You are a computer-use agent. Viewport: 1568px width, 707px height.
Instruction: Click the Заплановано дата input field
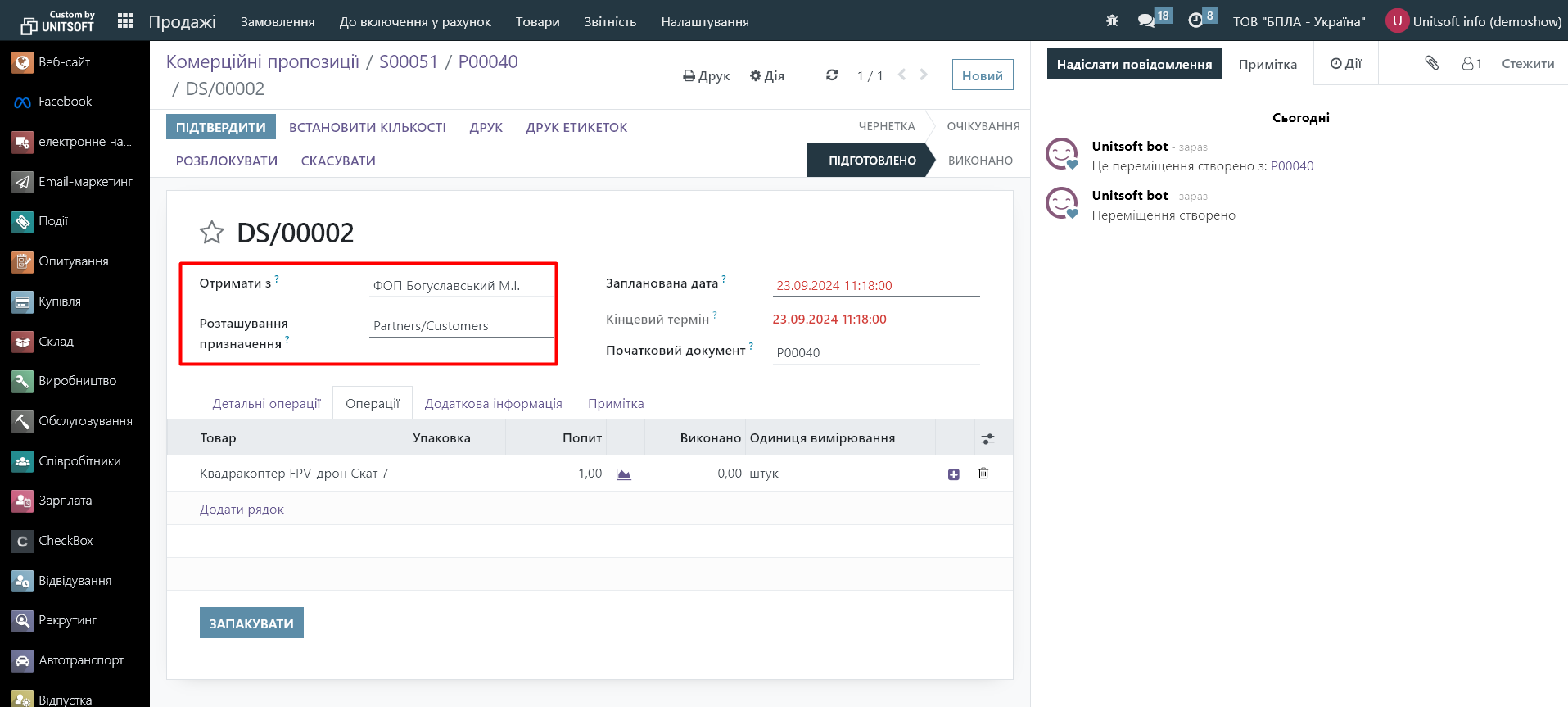point(874,286)
